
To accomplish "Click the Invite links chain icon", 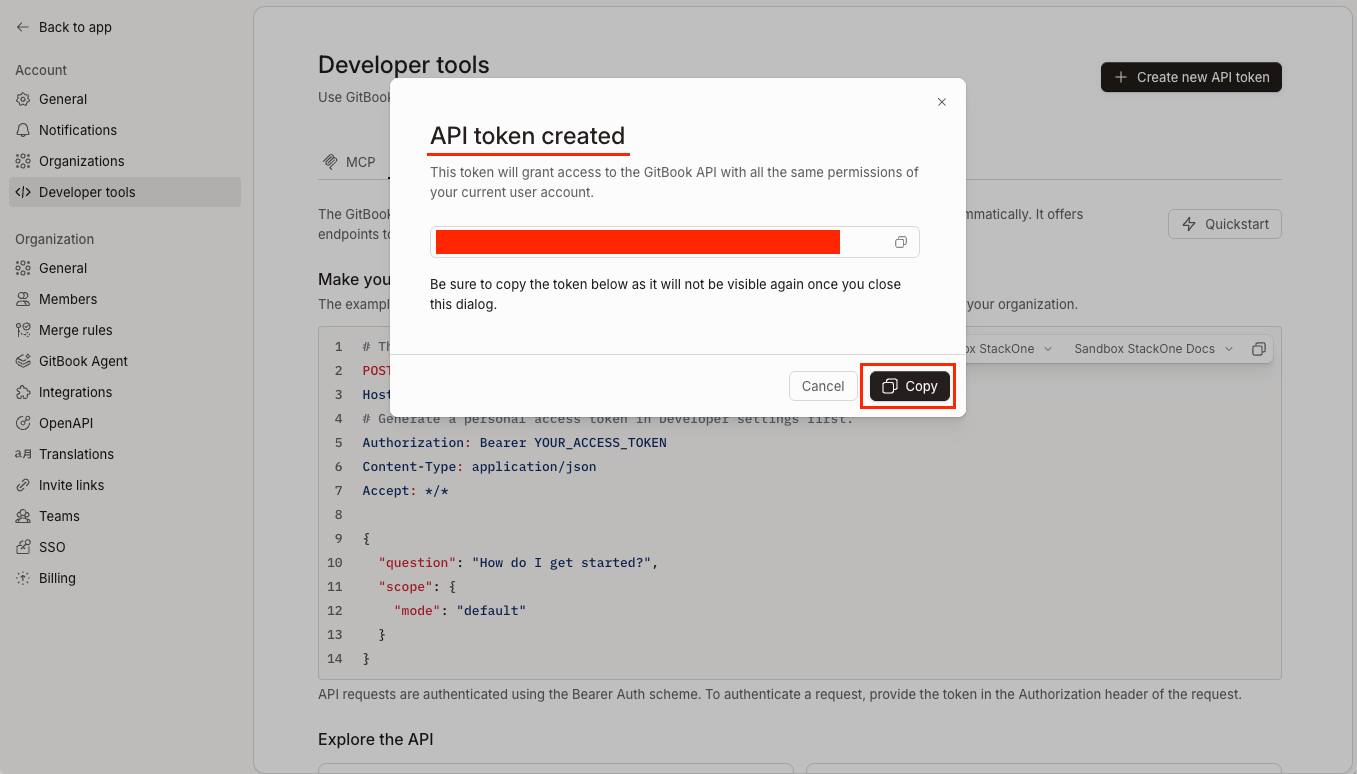I will point(23,485).
